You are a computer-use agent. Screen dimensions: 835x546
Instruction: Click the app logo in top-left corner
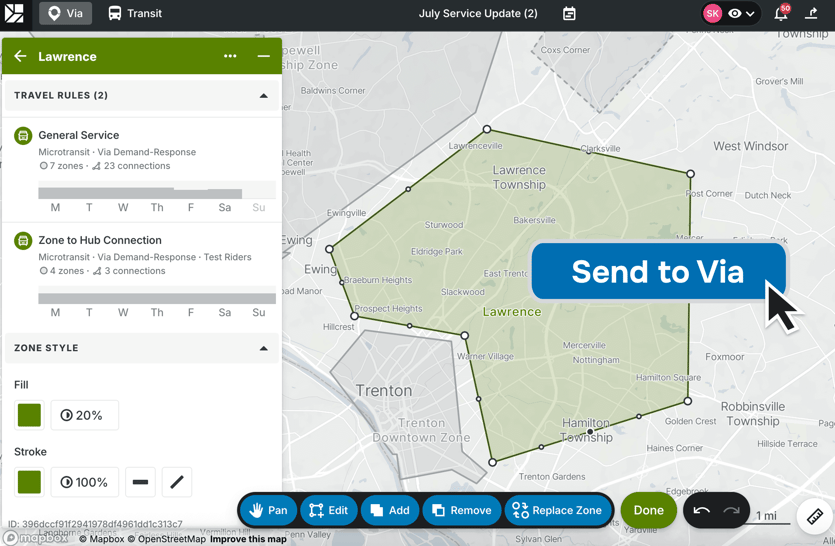tap(14, 13)
